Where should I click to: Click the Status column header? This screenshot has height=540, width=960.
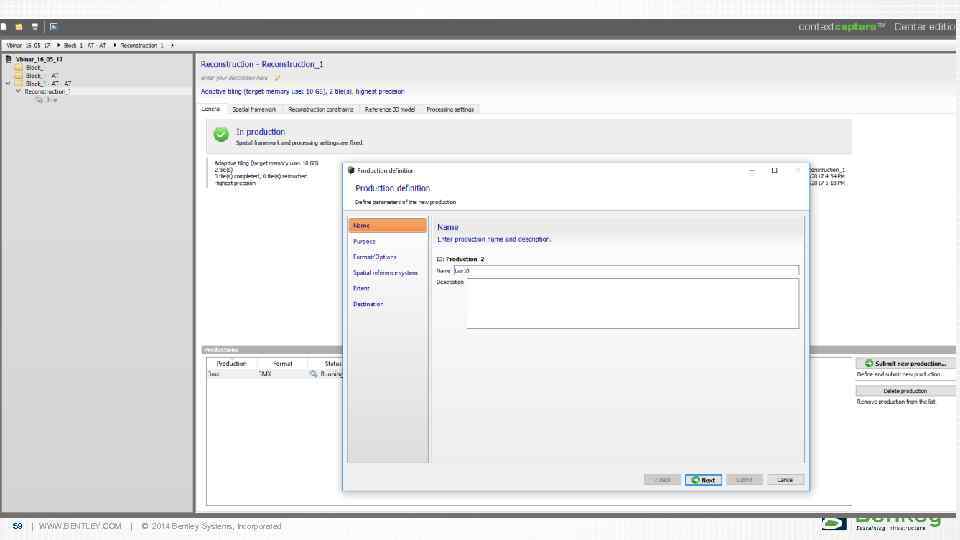[332, 364]
